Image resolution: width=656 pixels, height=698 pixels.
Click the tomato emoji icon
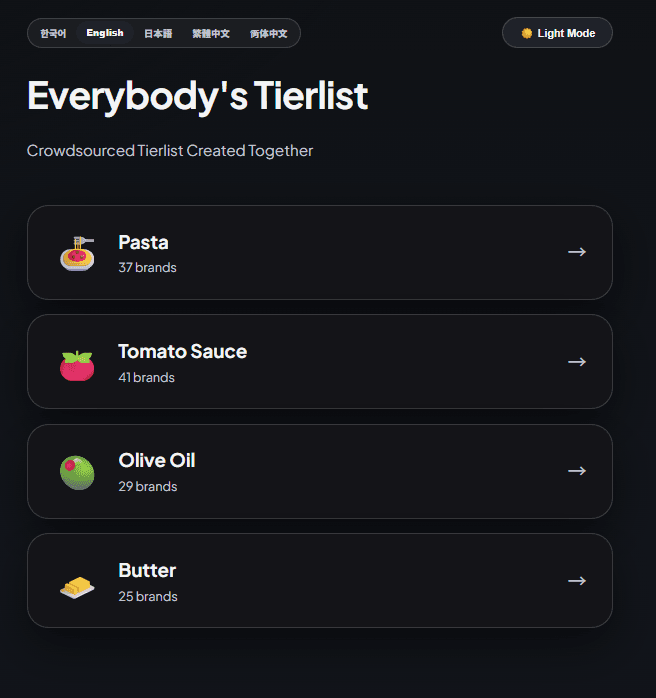click(77, 363)
